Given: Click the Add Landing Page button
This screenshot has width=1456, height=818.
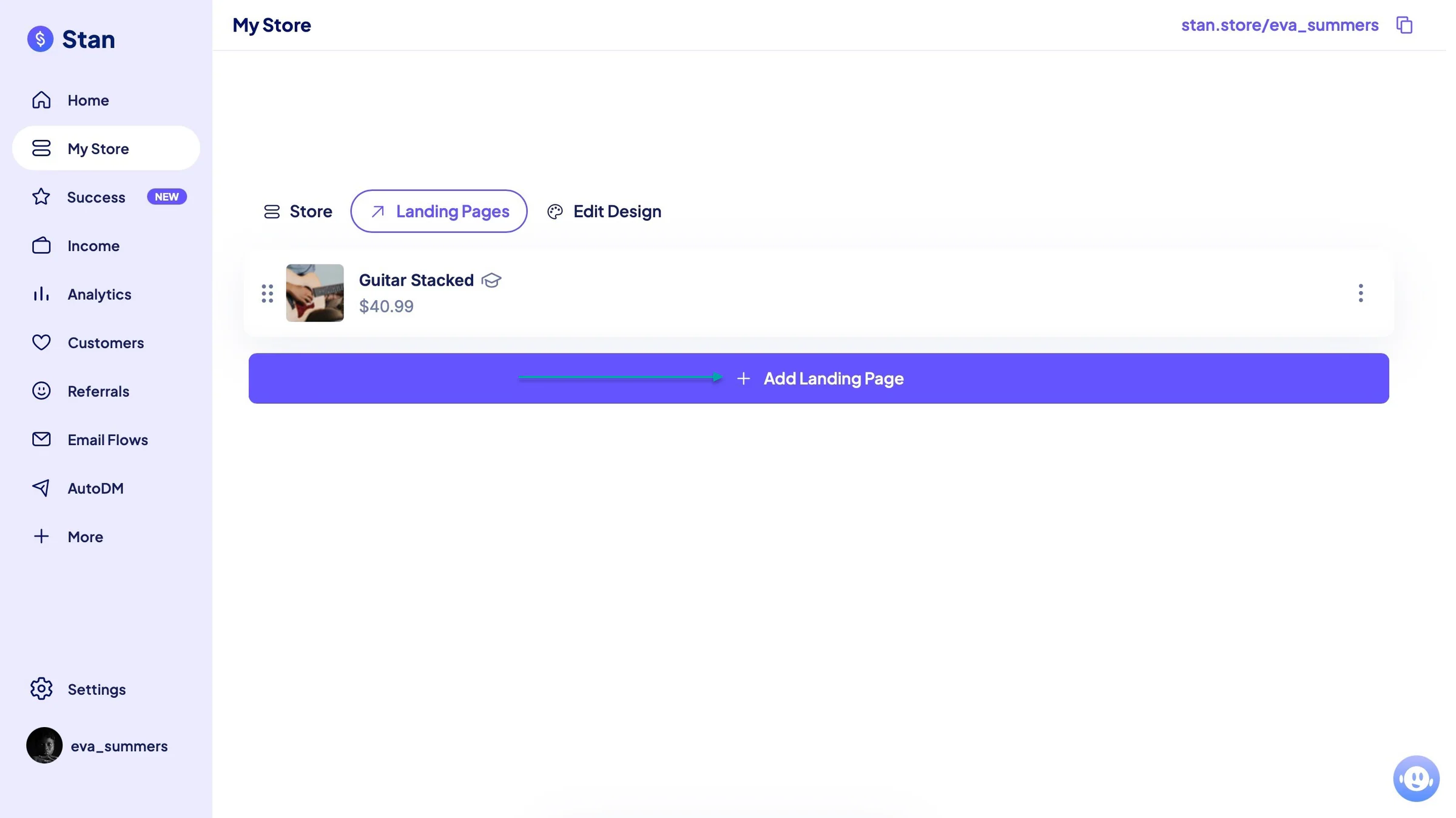Looking at the screenshot, I should (818, 378).
